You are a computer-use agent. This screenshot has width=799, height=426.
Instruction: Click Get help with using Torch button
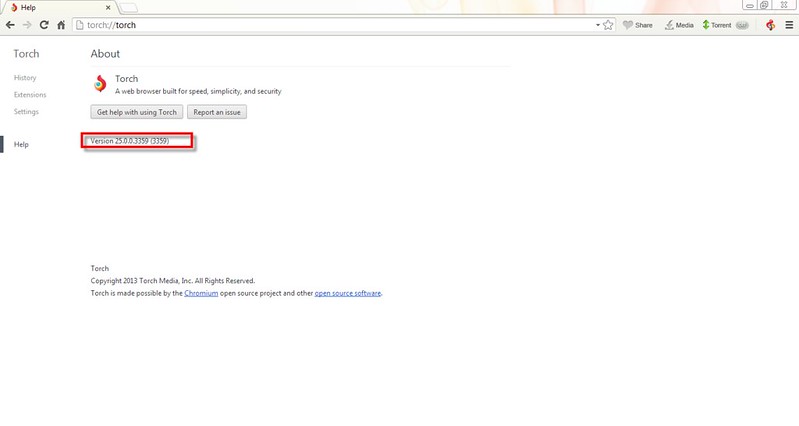(x=137, y=112)
